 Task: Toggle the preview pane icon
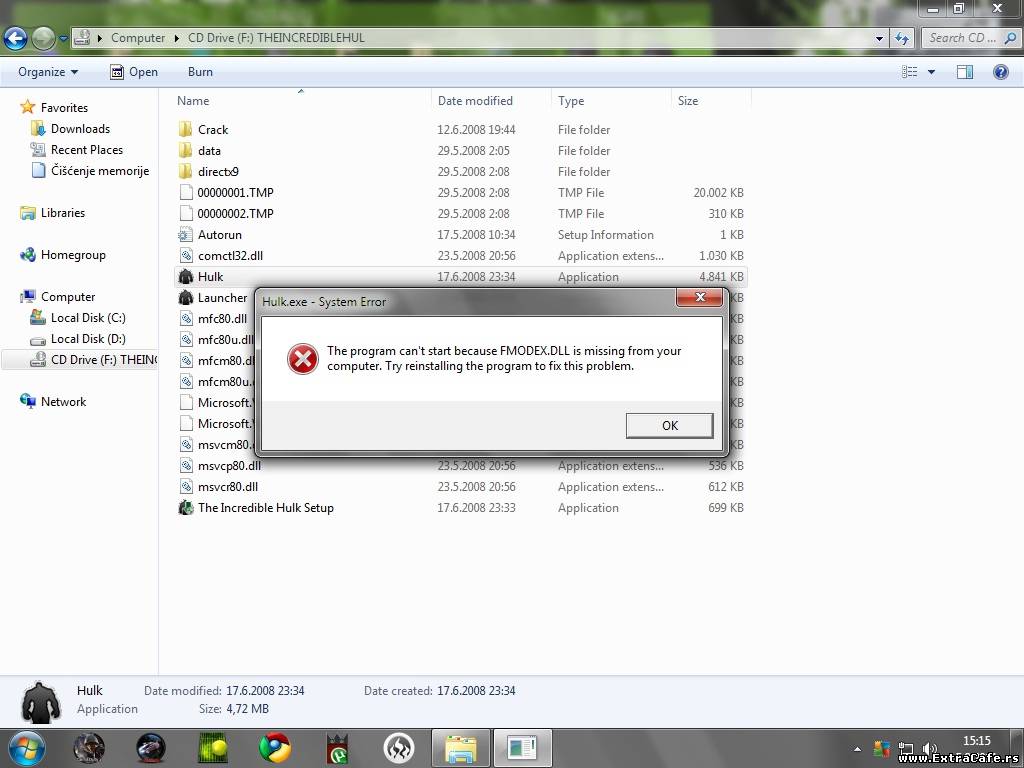click(965, 72)
